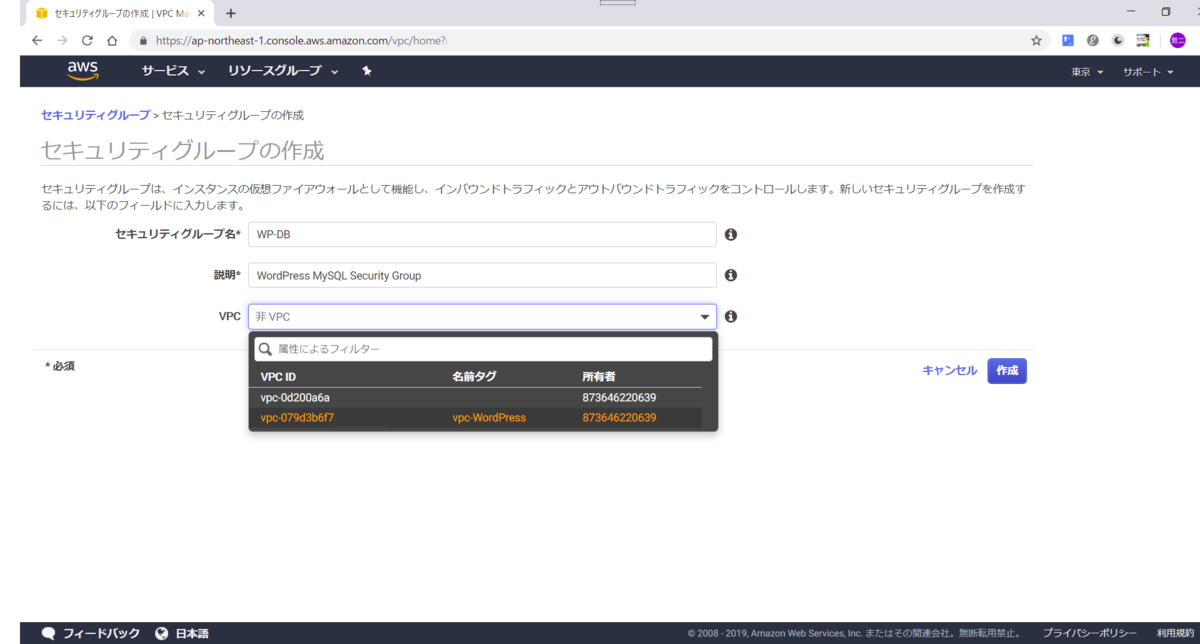Open the Chrome profile avatar
This screenshot has height=644, width=1200.
(x=1176, y=40)
